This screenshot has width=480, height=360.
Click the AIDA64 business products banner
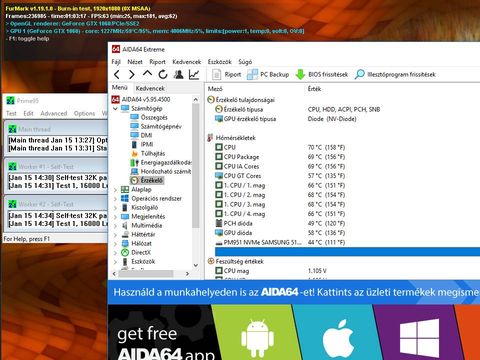click(294, 292)
